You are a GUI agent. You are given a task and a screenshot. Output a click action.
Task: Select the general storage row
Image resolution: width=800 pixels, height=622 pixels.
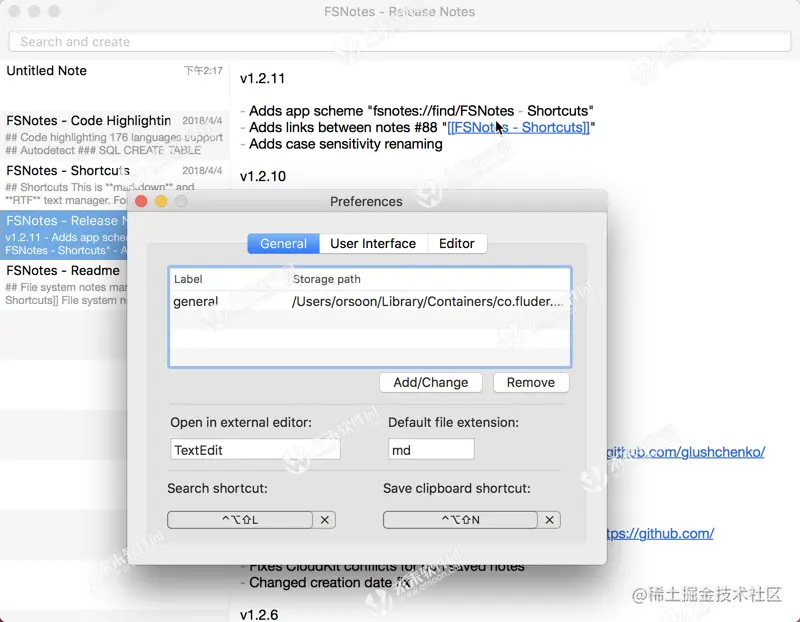(x=369, y=302)
